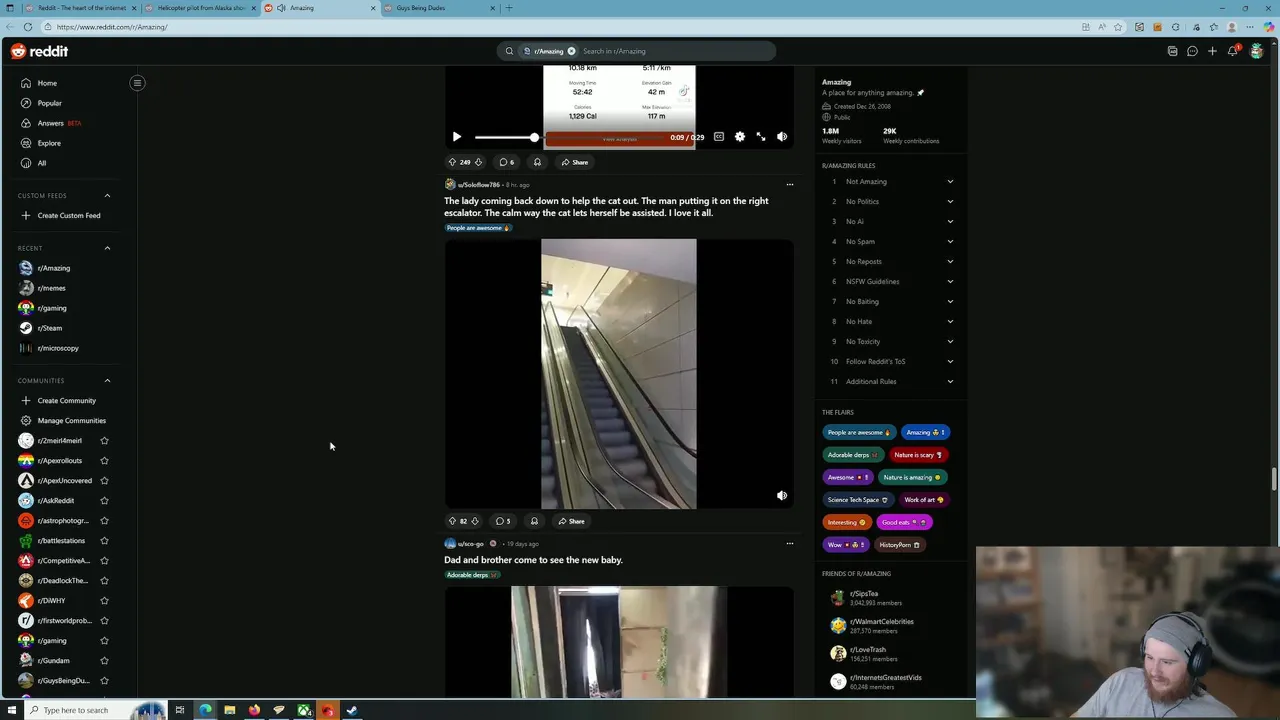Share the post with 249 votes

575,162
